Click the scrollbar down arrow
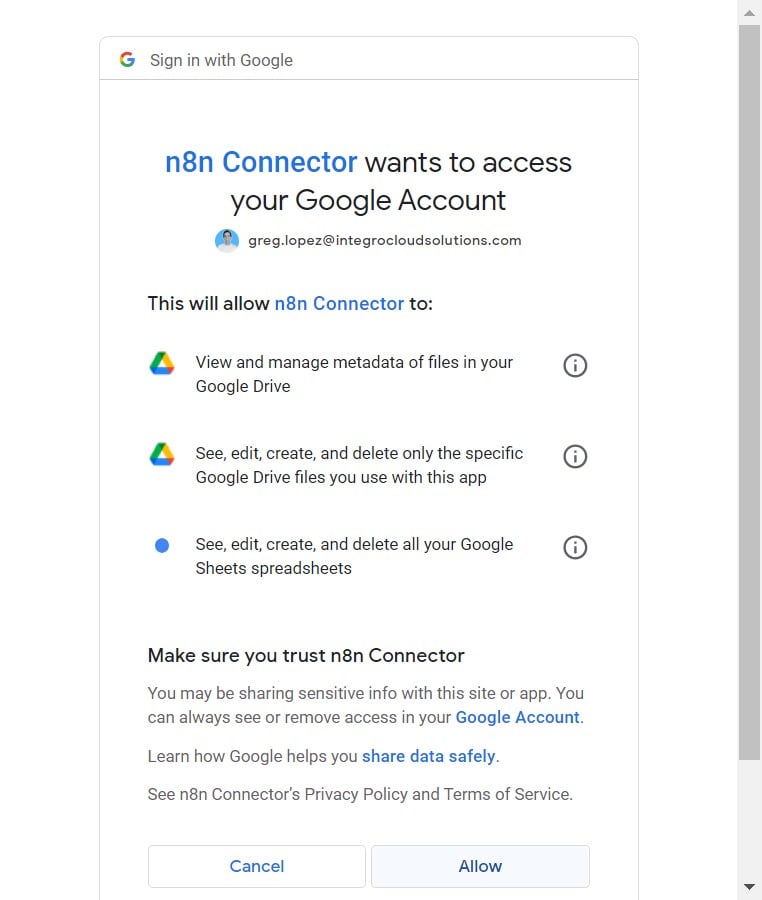The width and height of the screenshot is (762, 900). [x=750, y=886]
